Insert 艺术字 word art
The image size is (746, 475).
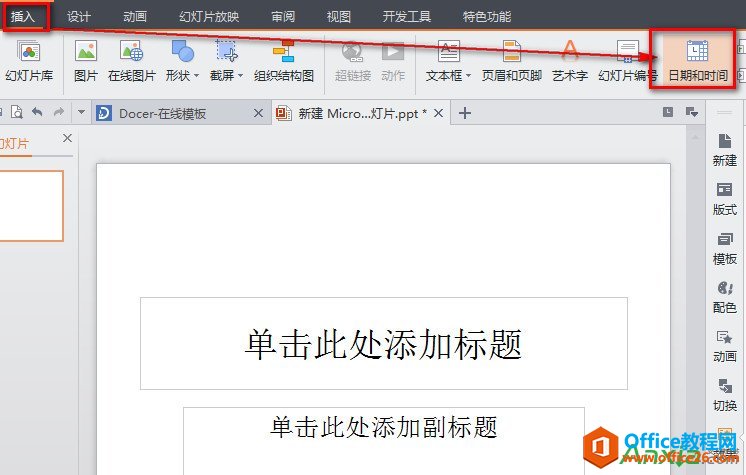(x=569, y=62)
